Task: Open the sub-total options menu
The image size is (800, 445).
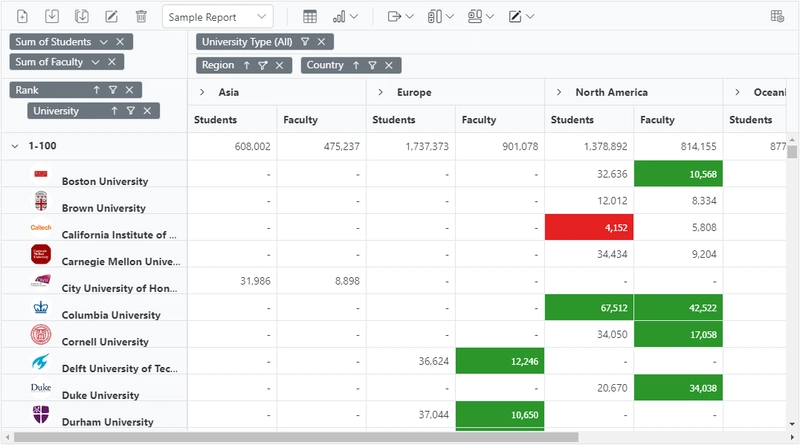Action: pyautogui.click(x=440, y=17)
